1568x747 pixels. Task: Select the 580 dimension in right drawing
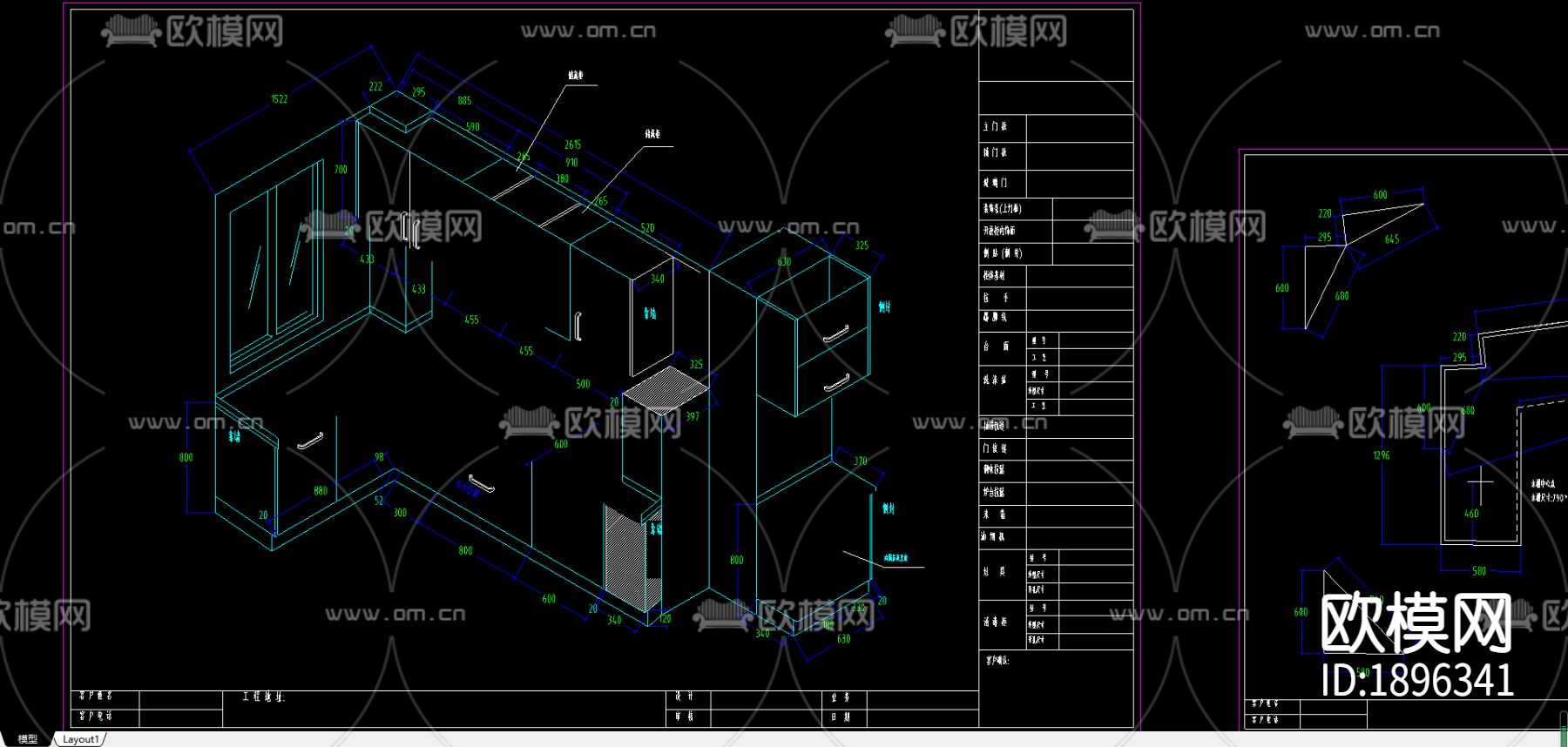[x=1479, y=572]
